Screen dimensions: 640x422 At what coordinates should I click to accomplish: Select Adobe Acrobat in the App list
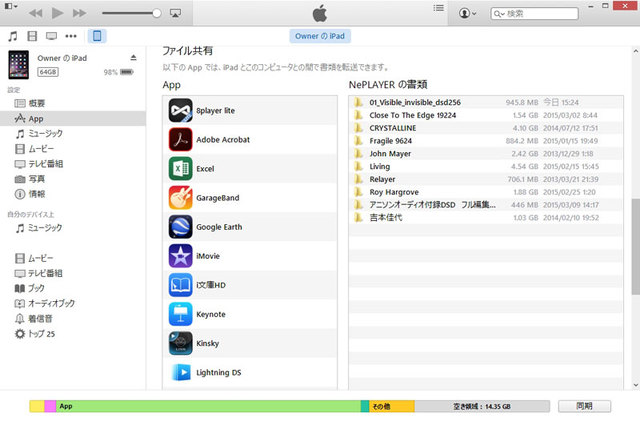pos(222,140)
